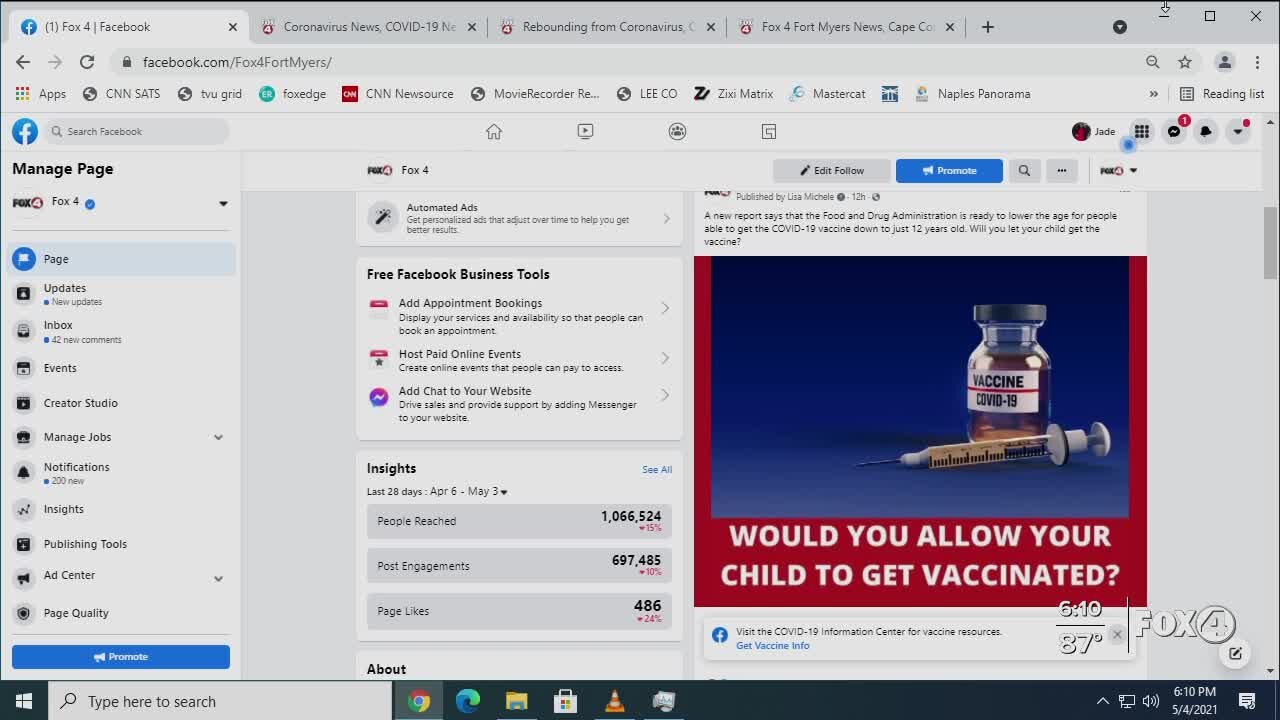This screenshot has width=1280, height=720.
Task: Open Events in sidebar
Action: [121, 368]
